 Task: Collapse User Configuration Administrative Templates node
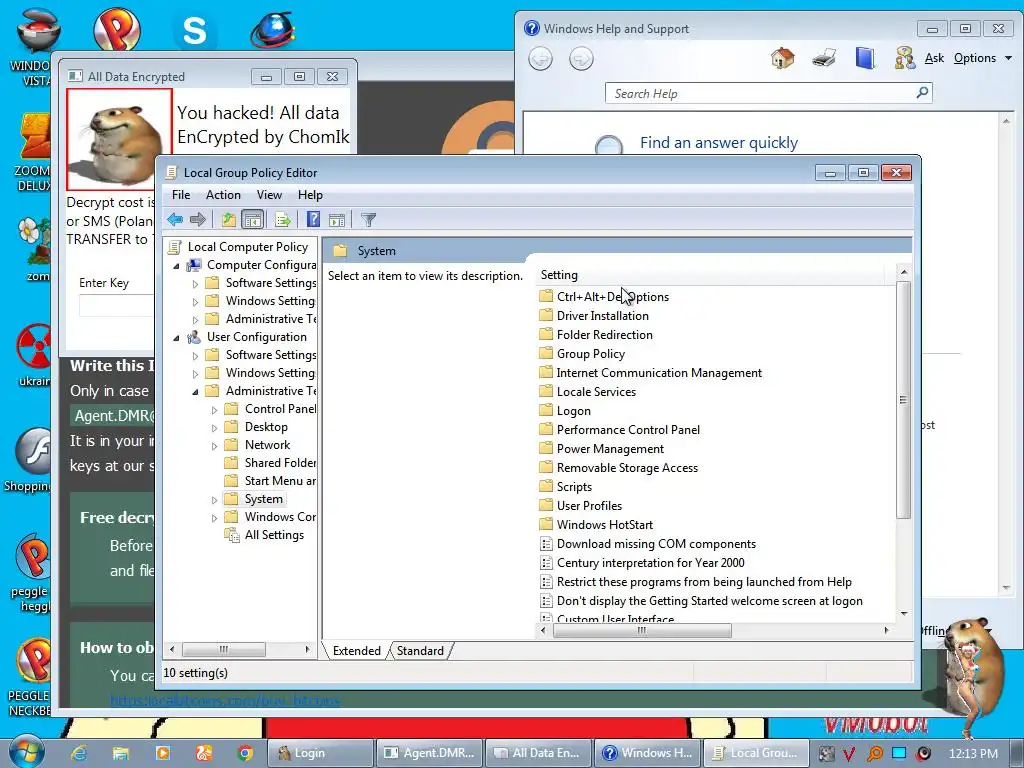point(195,392)
